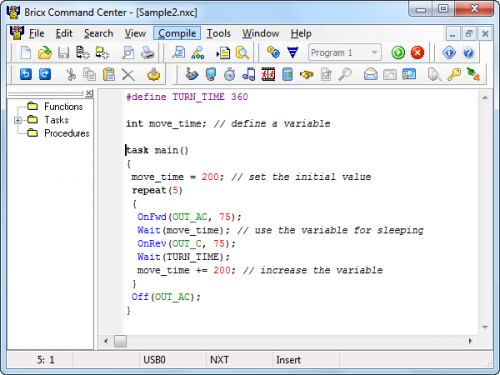Compile the program with the blue gears icon
500x375 pixels.
273,52
